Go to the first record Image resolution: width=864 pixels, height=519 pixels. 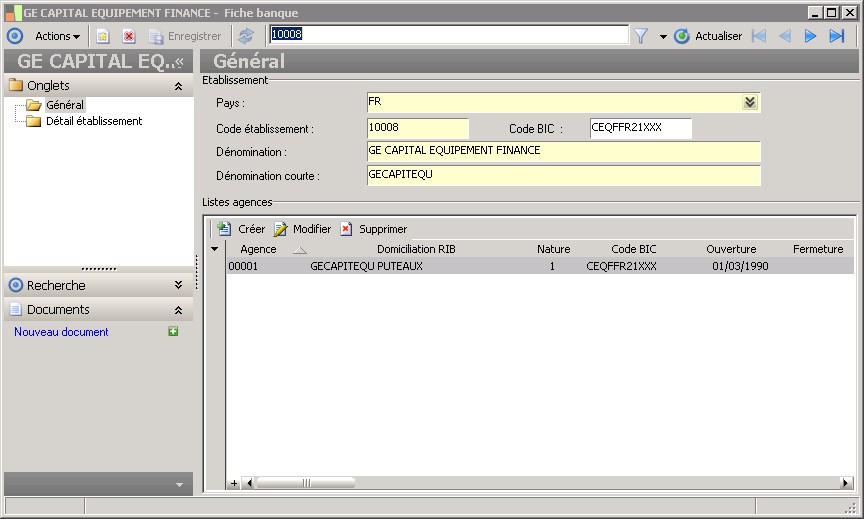point(759,36)
